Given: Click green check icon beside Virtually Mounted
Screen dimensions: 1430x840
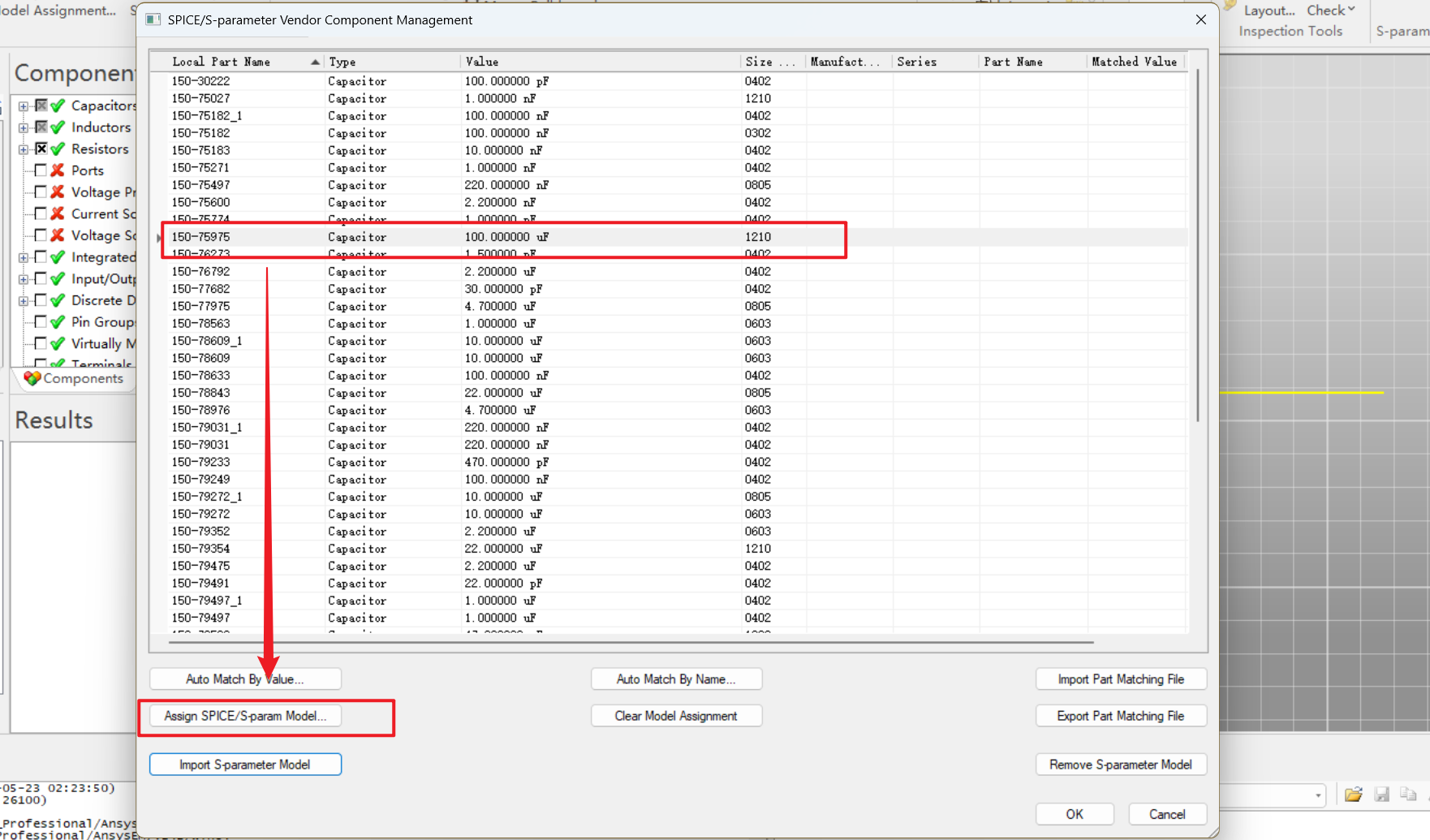Looking at the screenshot, I should coord(58,343).
